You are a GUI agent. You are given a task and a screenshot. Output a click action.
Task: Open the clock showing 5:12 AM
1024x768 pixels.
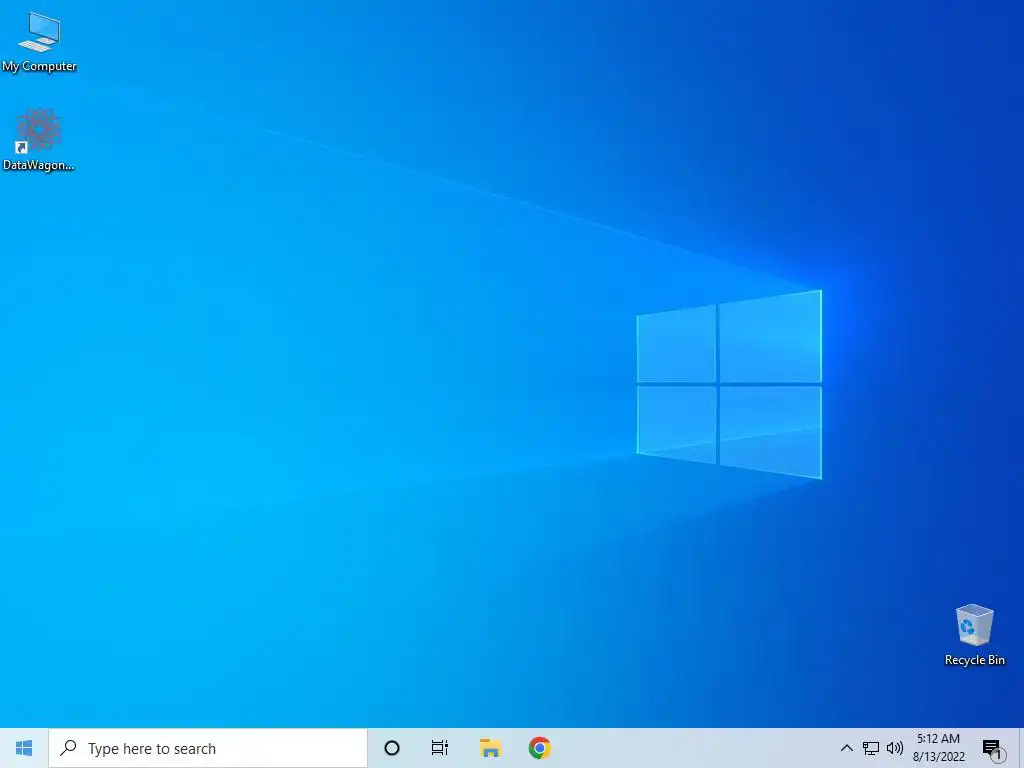point(938,748)
